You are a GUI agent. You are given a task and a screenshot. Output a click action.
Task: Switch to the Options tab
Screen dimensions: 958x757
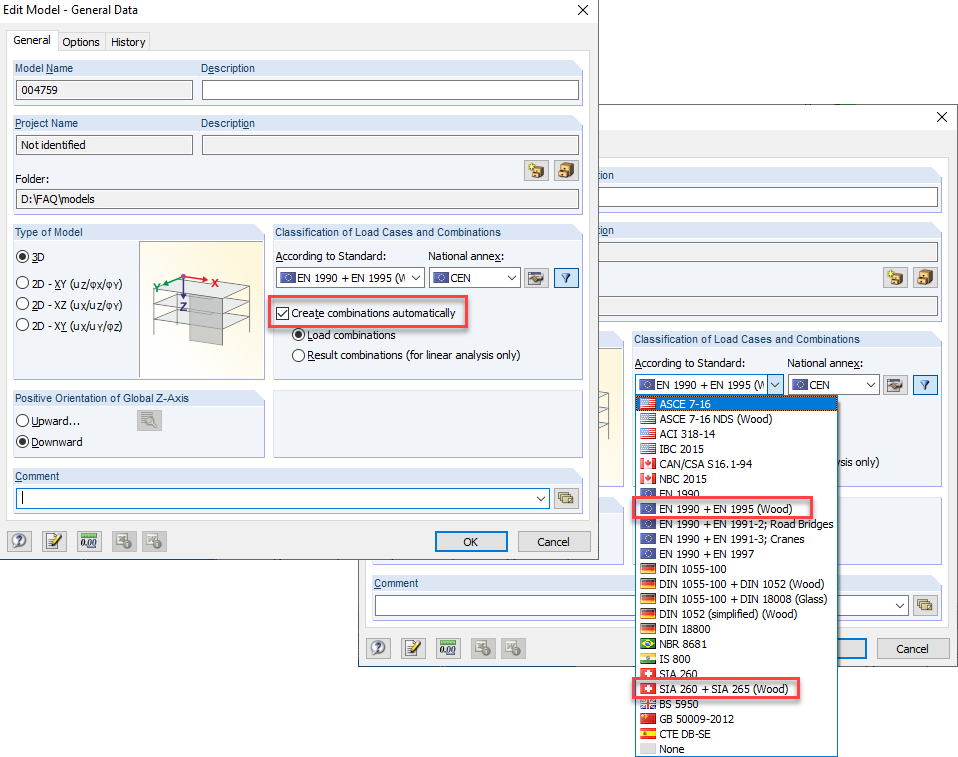click(80, 42)
